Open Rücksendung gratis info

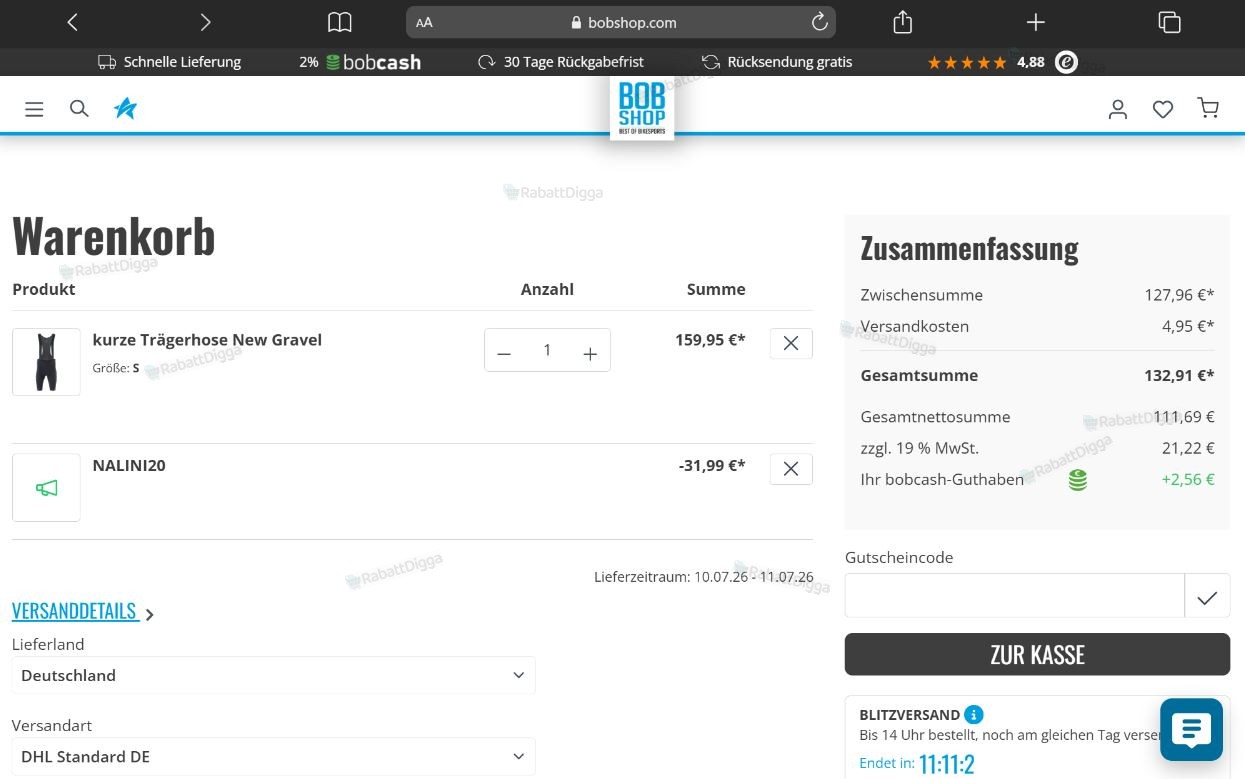777,62
